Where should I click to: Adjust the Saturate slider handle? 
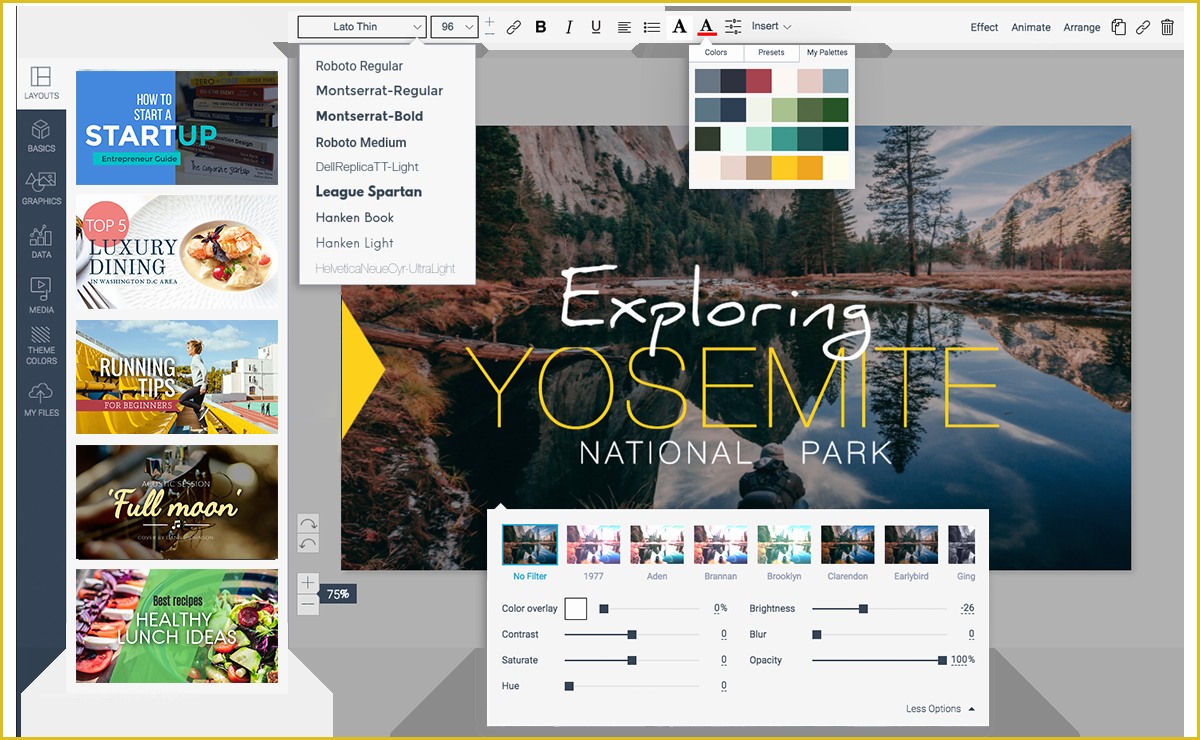tap(631, 660)
